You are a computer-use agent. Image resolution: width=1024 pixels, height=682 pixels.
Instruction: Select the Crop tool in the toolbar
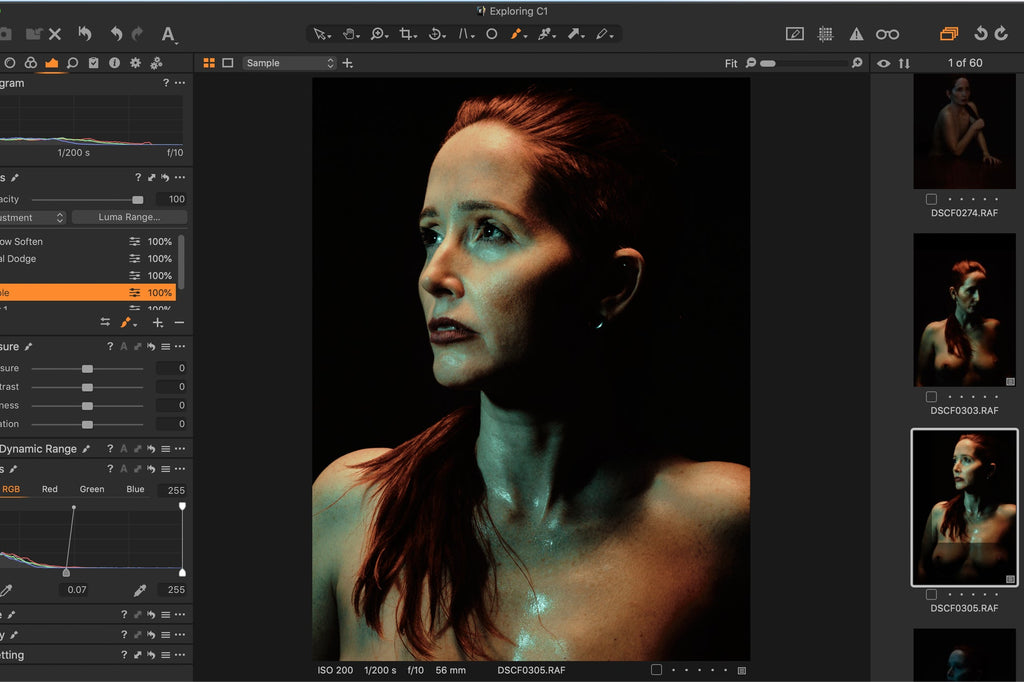coord(407,34)
